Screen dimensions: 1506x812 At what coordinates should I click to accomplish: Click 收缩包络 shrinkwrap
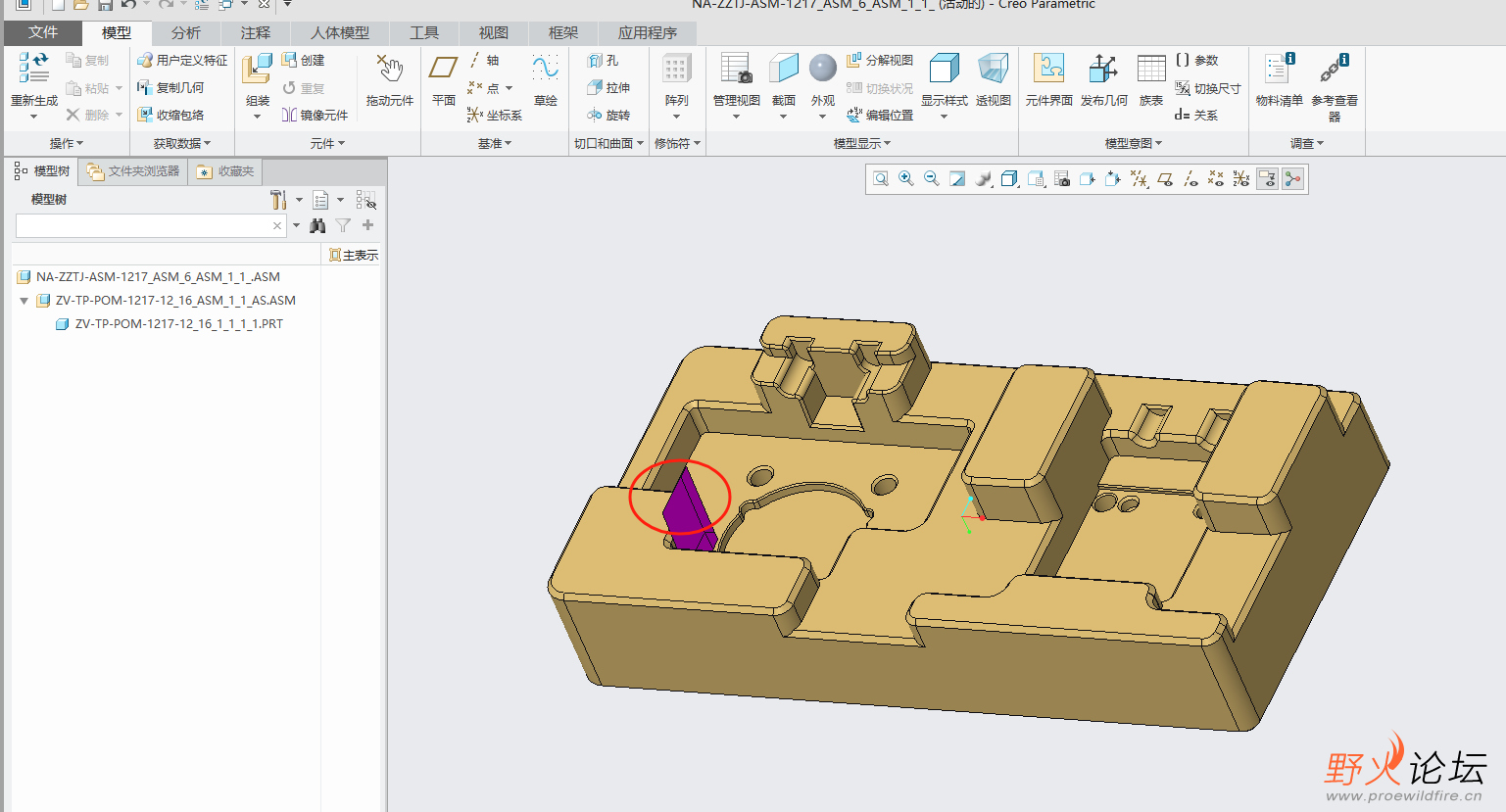click(x=170, y=116)
